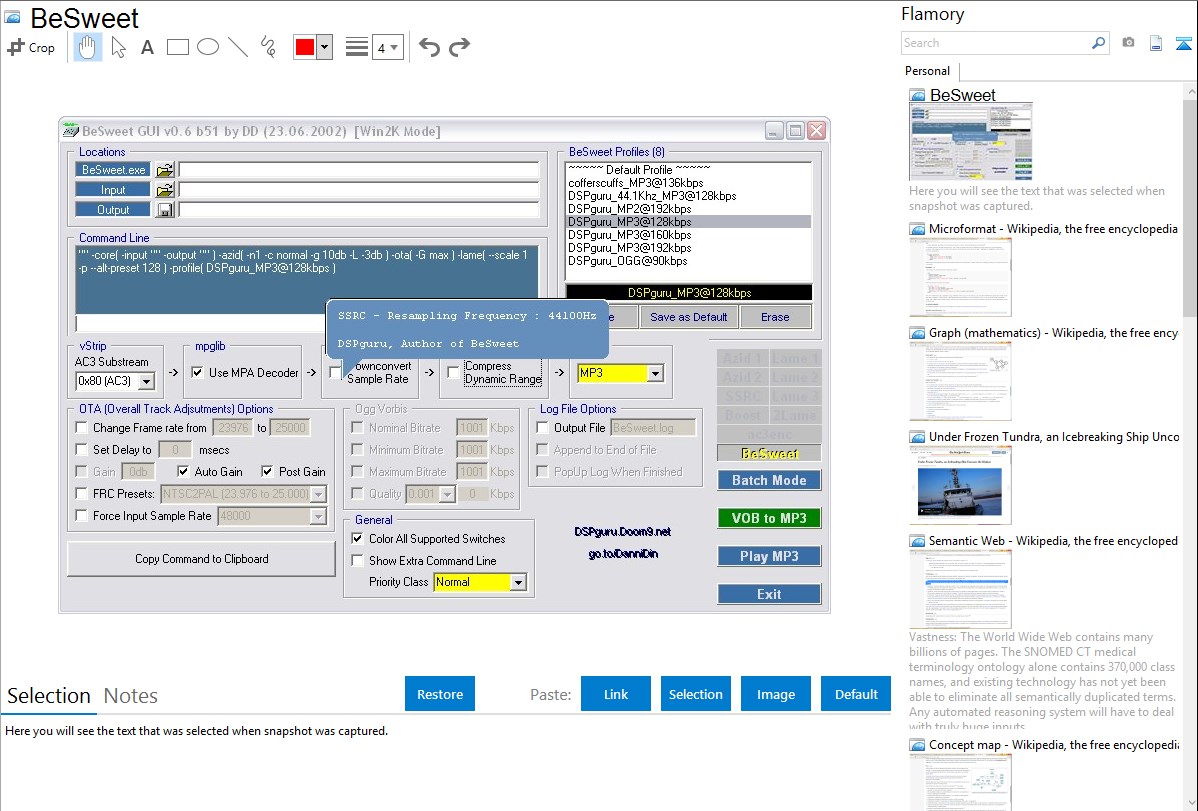
Task: Click the line thickness icon
Action: [x=357, y=47]
